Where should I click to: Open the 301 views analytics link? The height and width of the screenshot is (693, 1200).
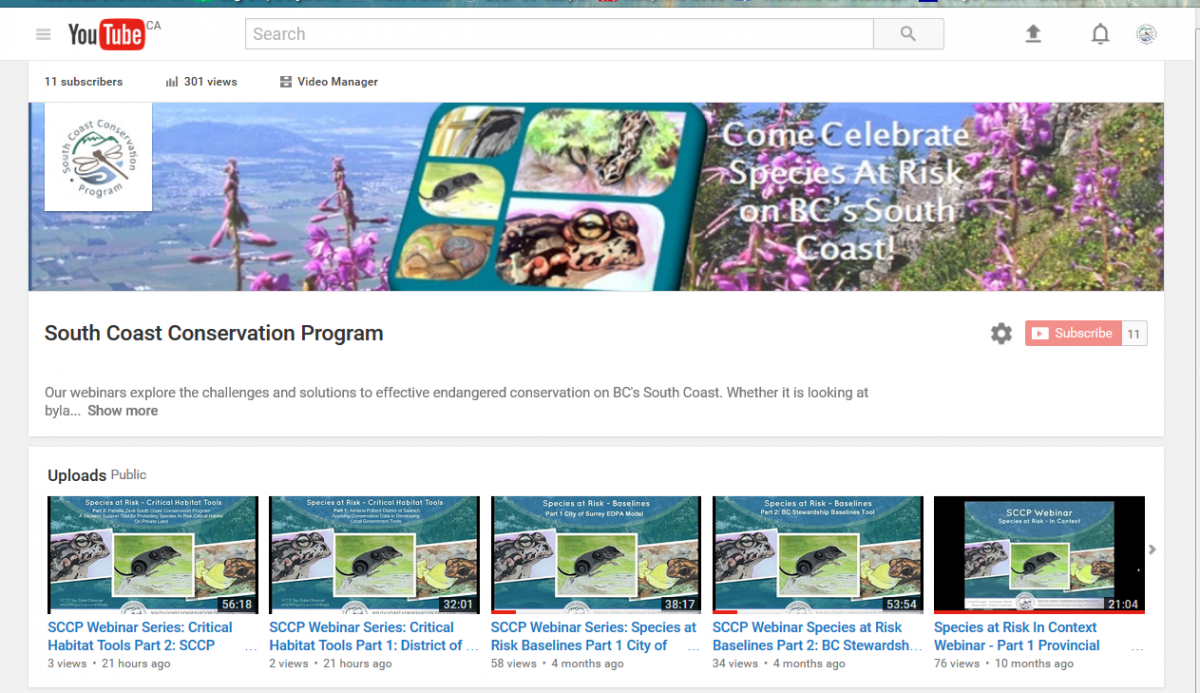coord(202,82)
